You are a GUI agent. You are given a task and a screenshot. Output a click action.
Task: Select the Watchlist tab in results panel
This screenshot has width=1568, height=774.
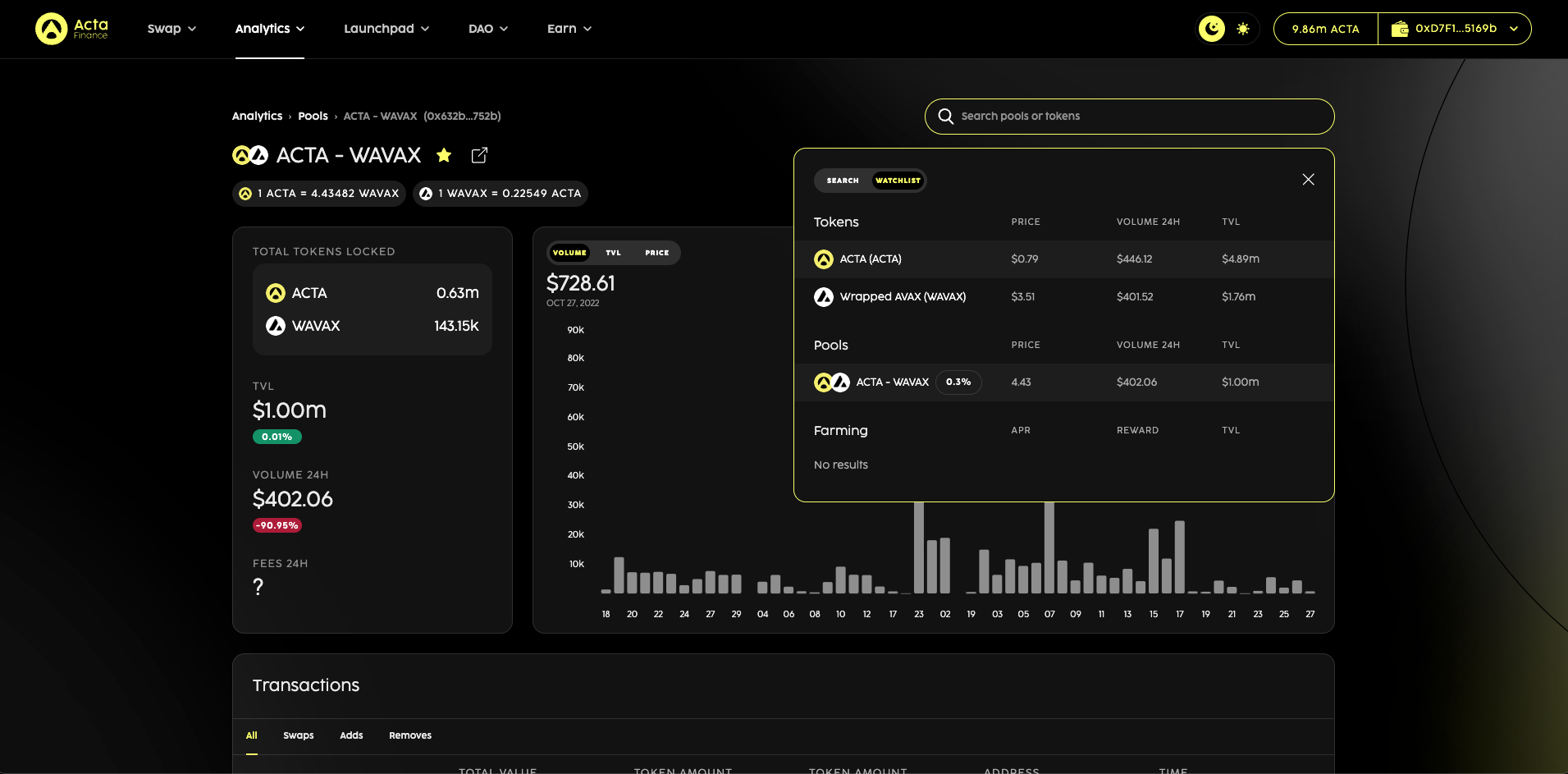click(x=898, y=181)
